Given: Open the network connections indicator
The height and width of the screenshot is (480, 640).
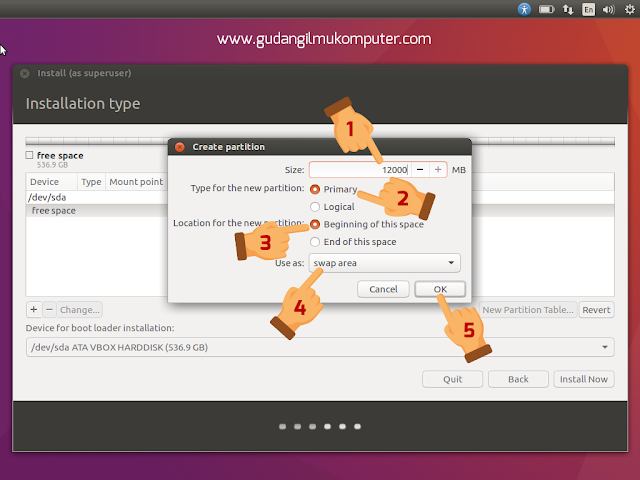Looking at the screenshot, I should coord(568,9).
